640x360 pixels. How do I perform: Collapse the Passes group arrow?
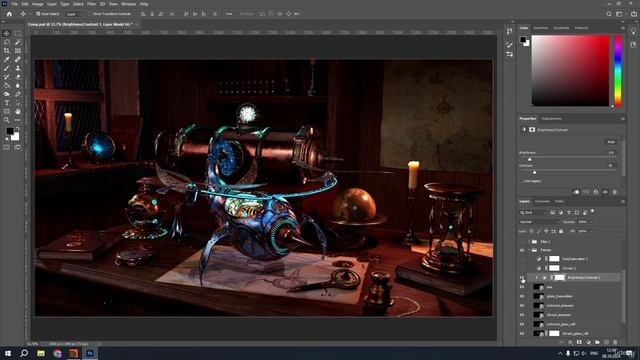(529, 250)
